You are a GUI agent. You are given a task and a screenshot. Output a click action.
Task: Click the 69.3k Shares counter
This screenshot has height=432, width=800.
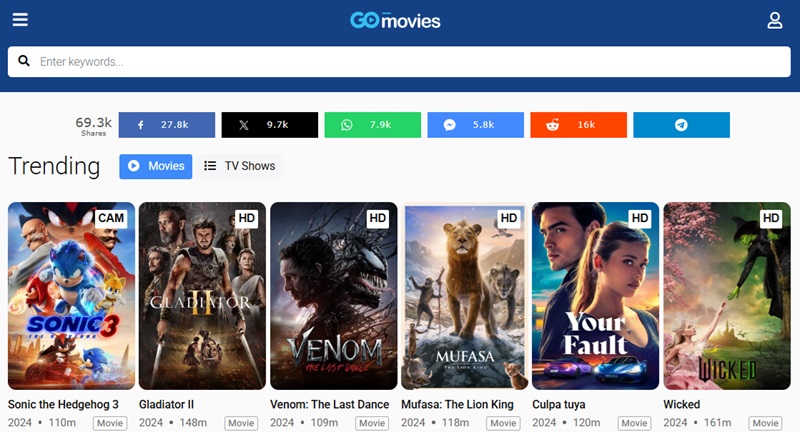[93, 125]
